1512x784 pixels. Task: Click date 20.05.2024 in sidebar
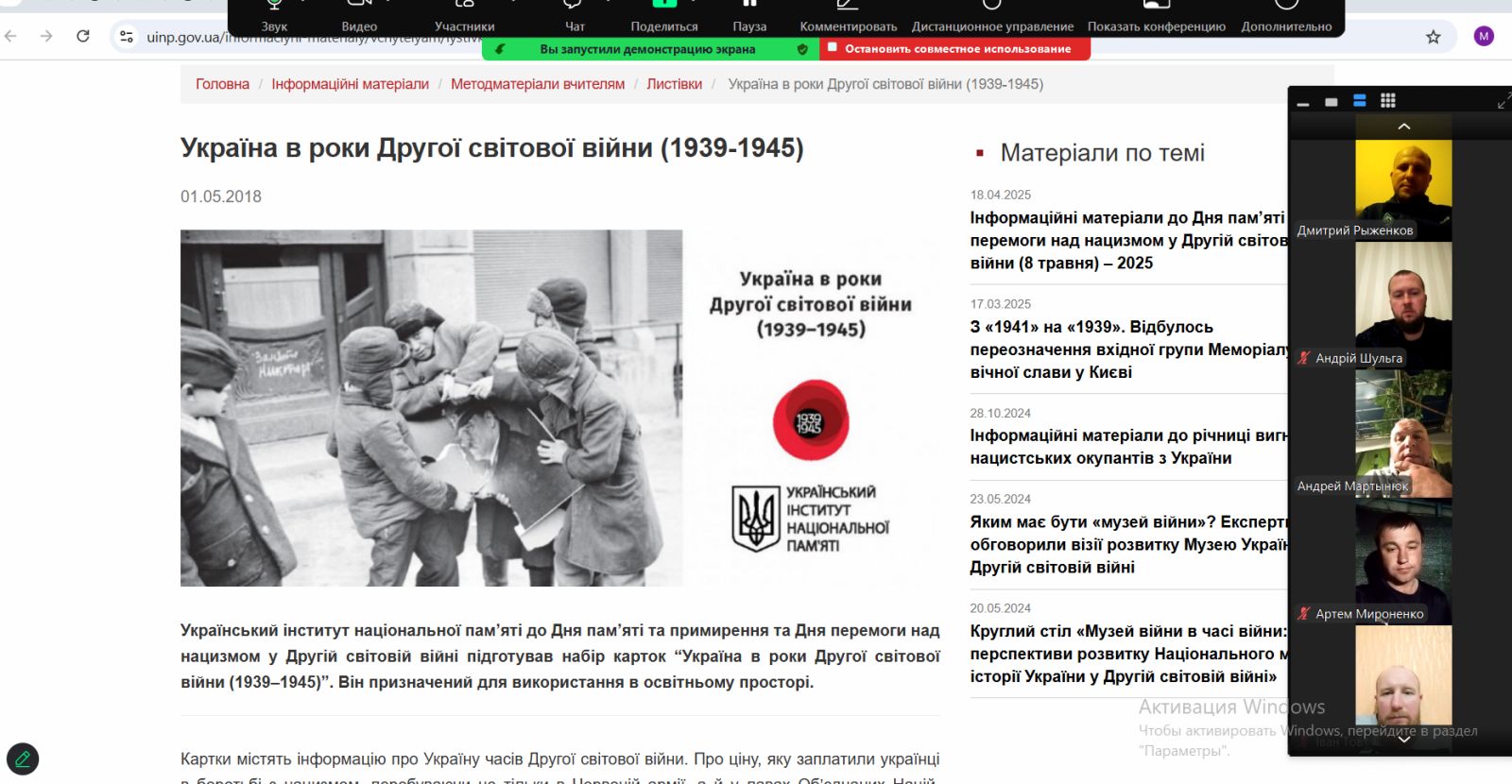[x=1001, y=608]
